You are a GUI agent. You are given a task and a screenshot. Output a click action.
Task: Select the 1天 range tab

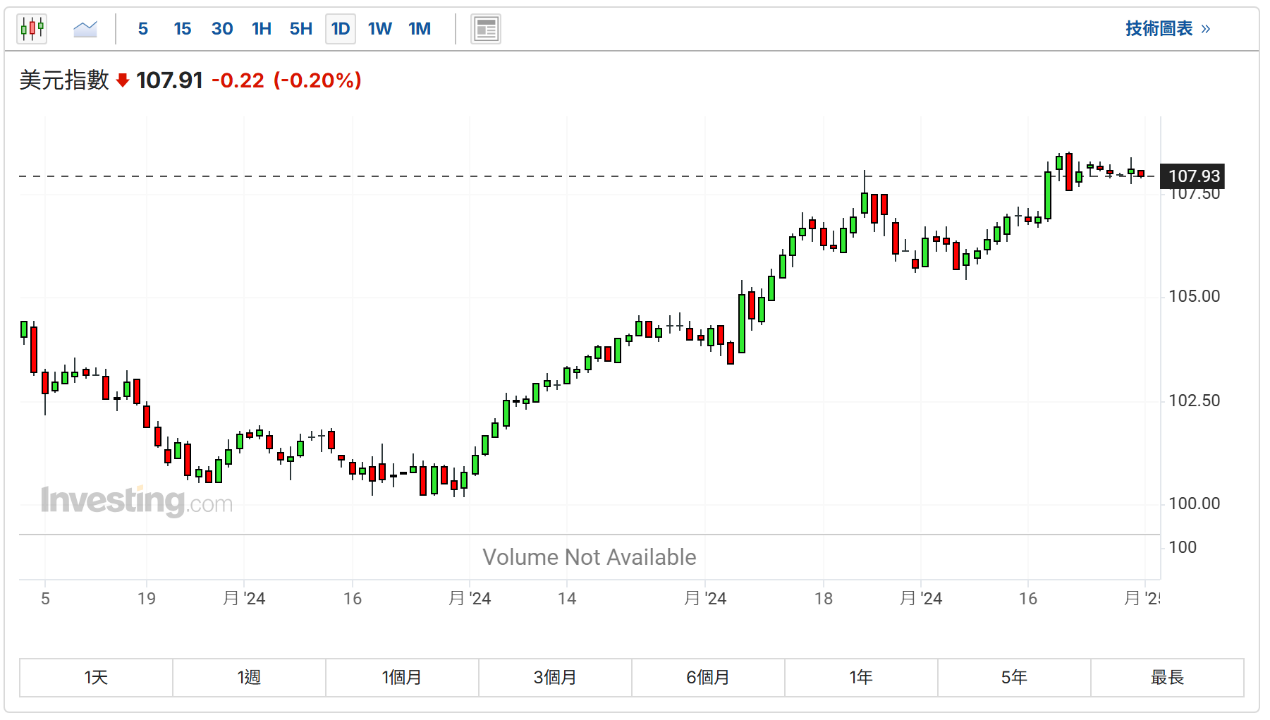96,677
